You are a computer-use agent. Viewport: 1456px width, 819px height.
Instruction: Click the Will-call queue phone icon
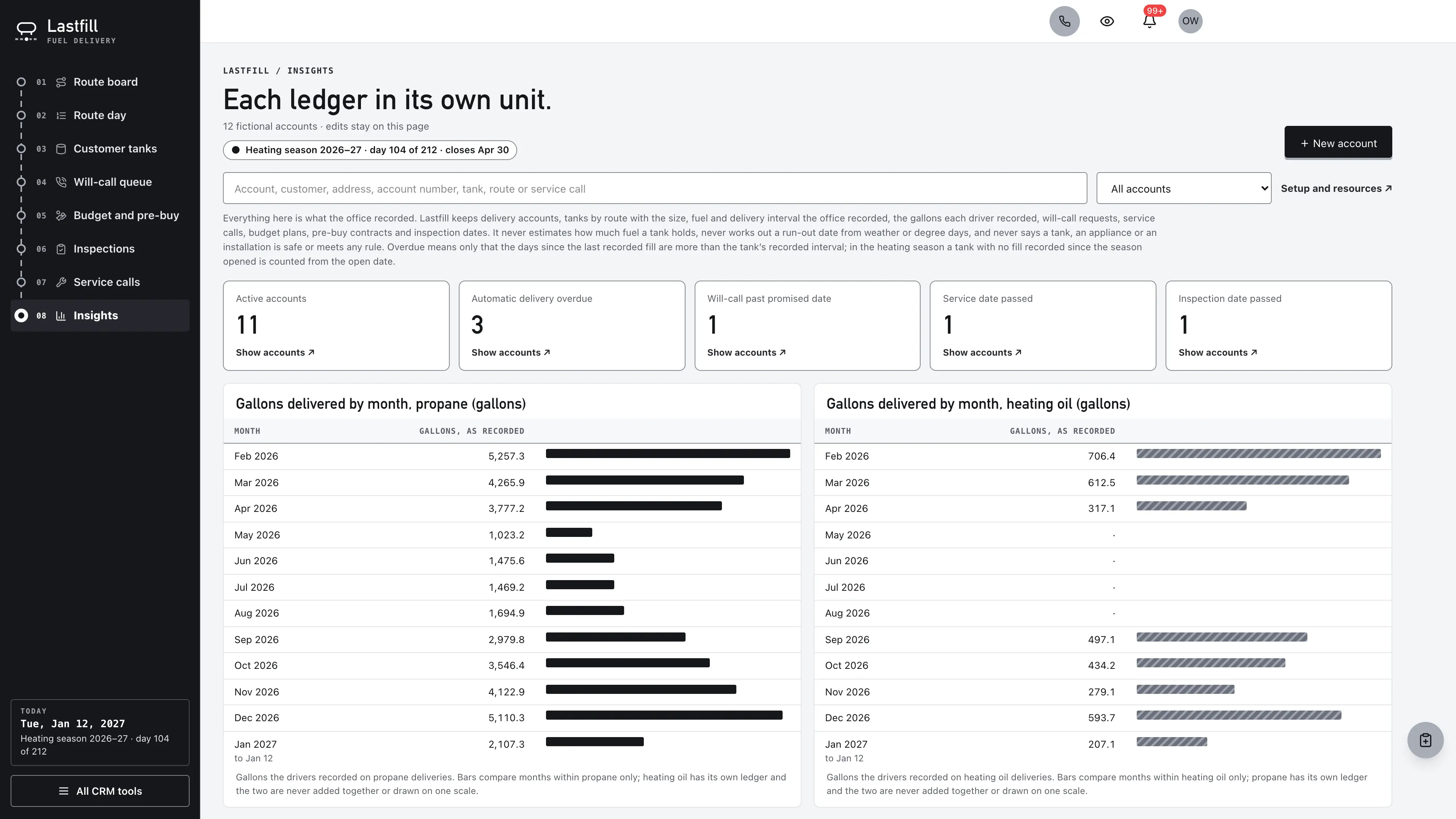pos(61,182)
